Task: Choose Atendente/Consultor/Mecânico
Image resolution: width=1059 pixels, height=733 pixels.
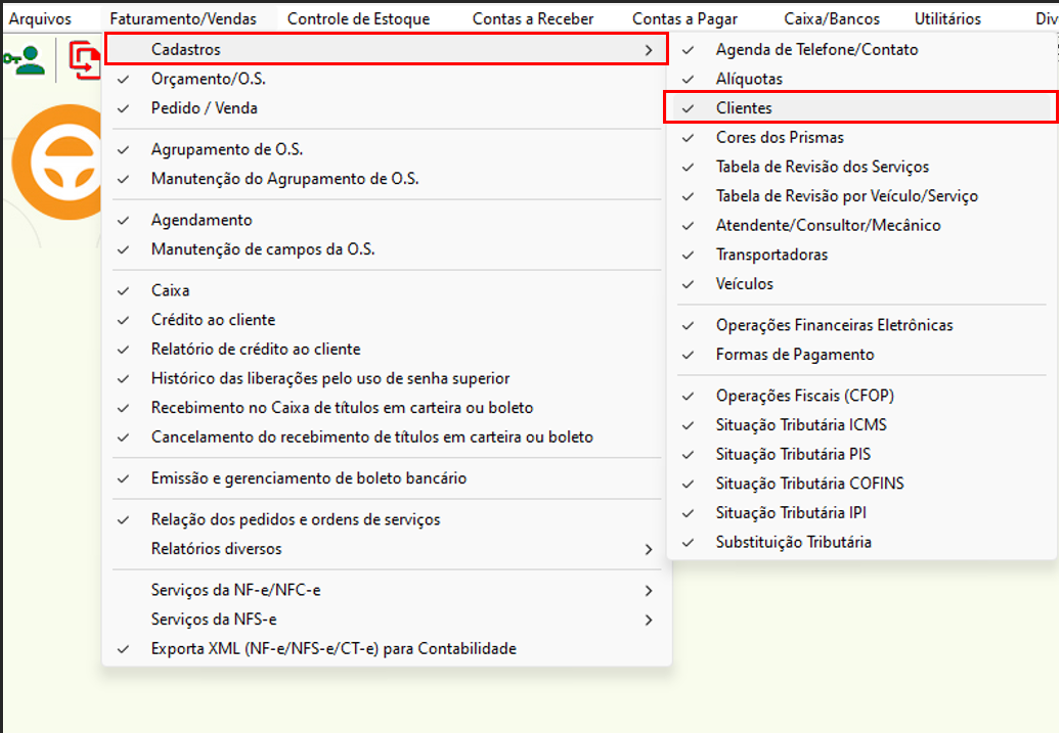Action: [861, 226]
